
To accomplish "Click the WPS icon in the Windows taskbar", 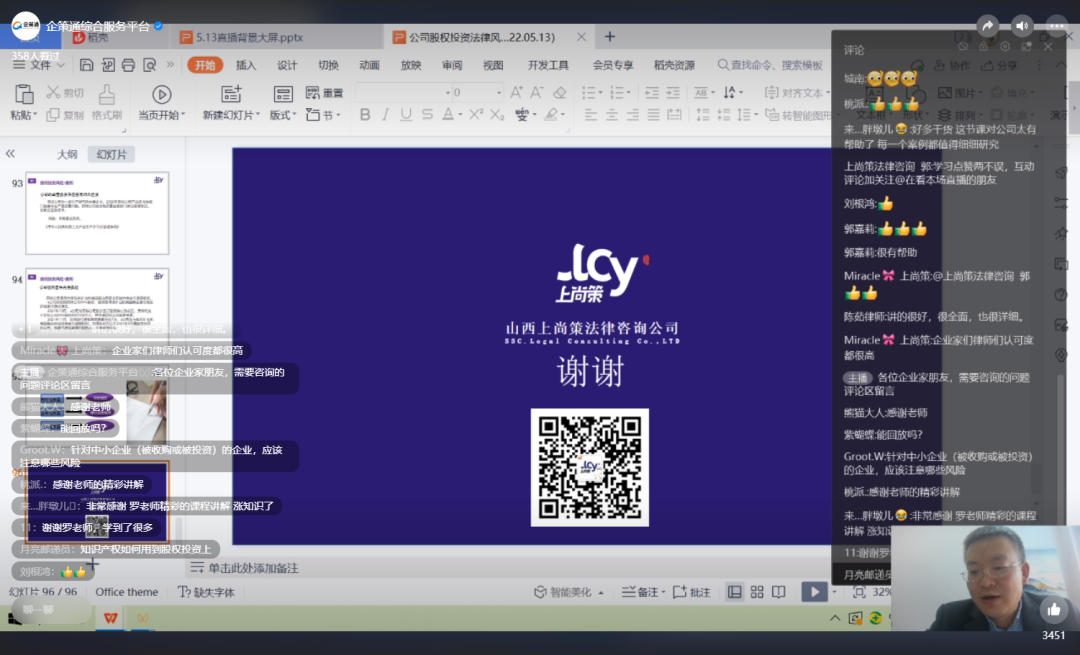I will coord(110,618).
